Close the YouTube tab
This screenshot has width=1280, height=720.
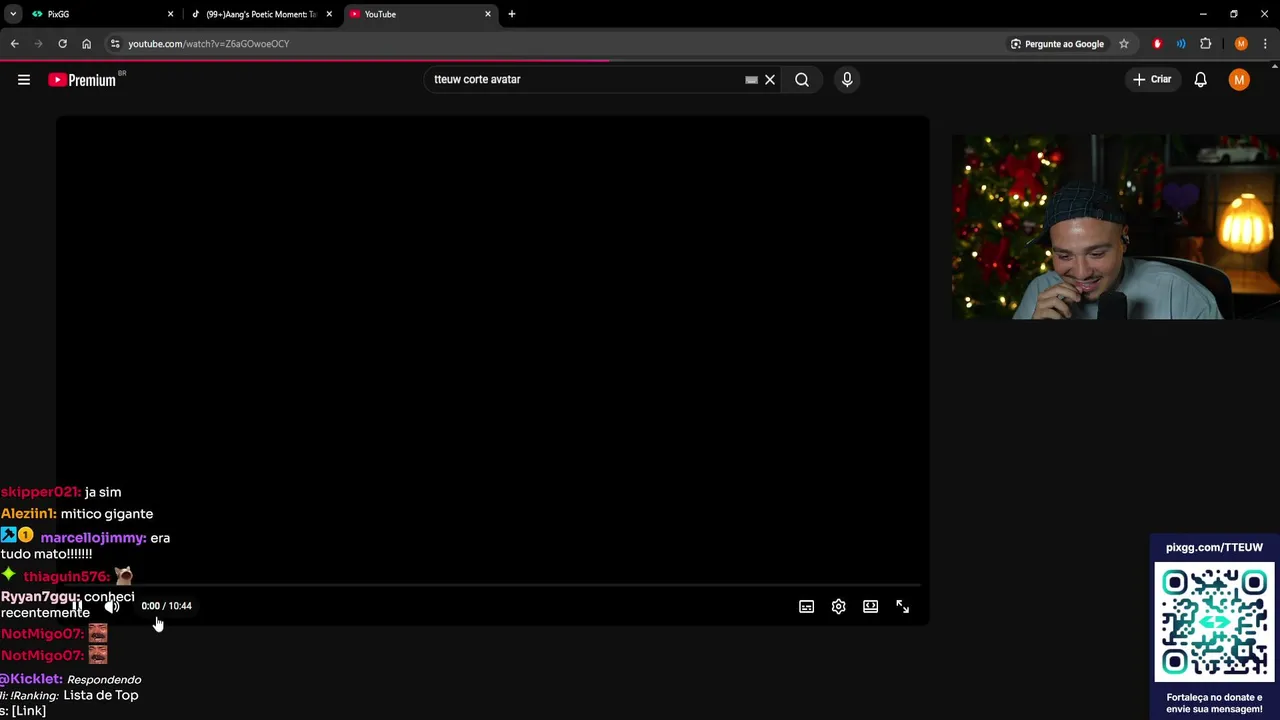pos(488,14)
